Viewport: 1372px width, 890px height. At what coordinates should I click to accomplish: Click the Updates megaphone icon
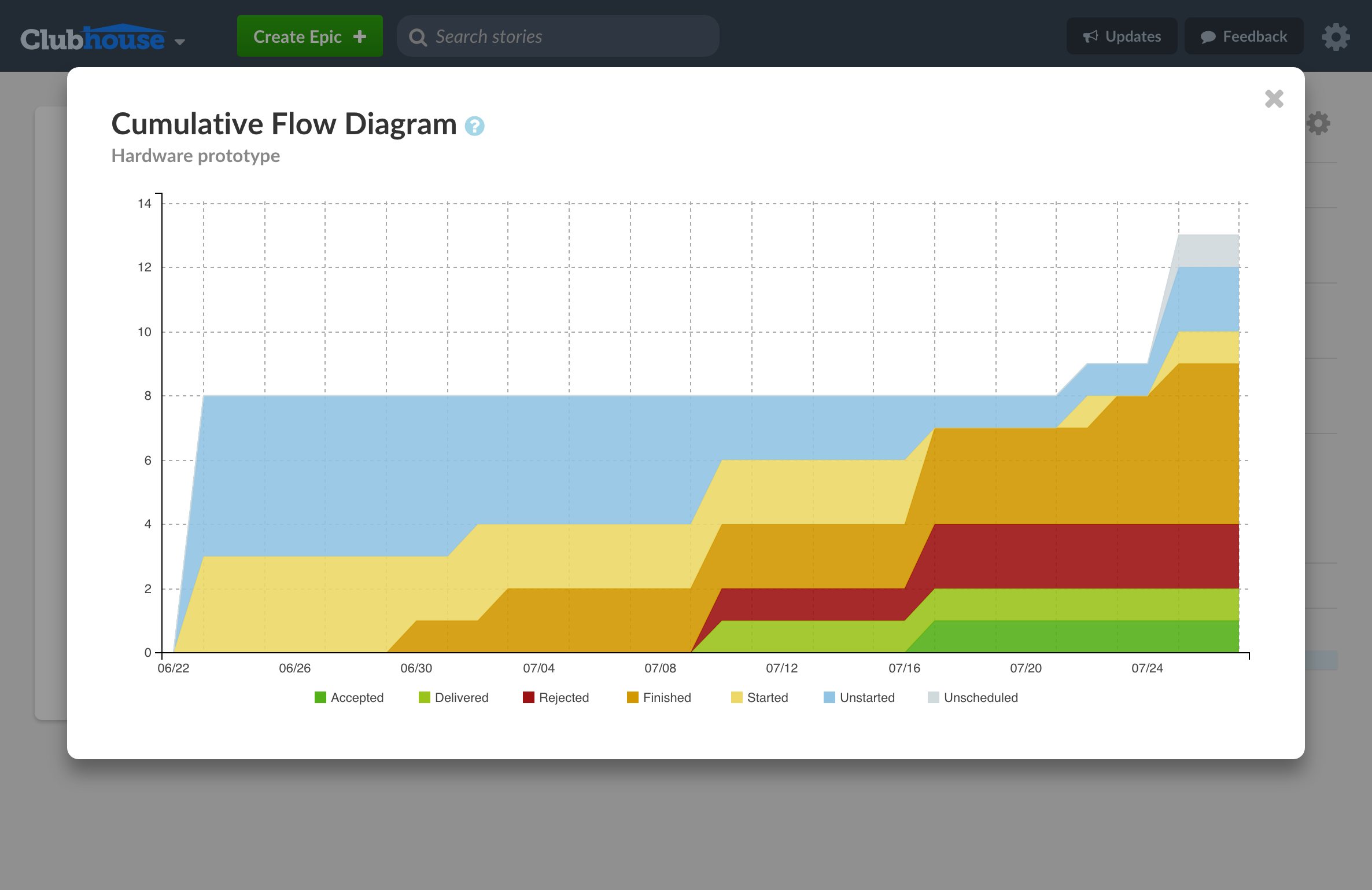tap(1090, 36)
